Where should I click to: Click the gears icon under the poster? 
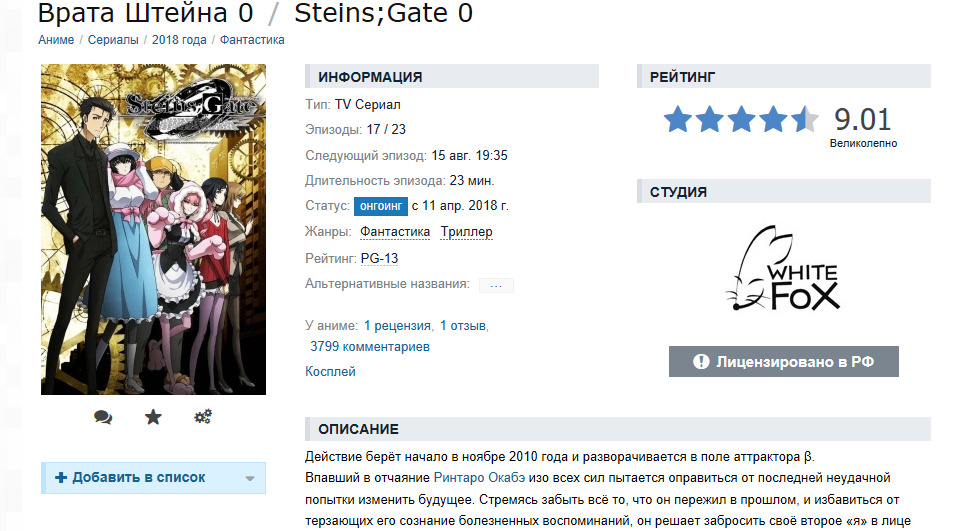203,417
